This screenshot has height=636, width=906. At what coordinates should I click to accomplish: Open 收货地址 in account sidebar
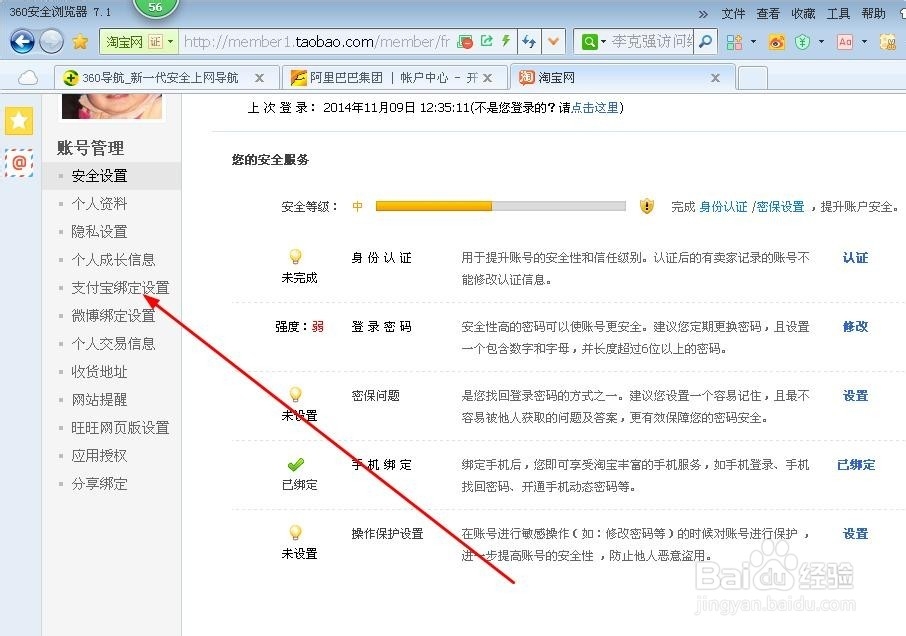99,371
